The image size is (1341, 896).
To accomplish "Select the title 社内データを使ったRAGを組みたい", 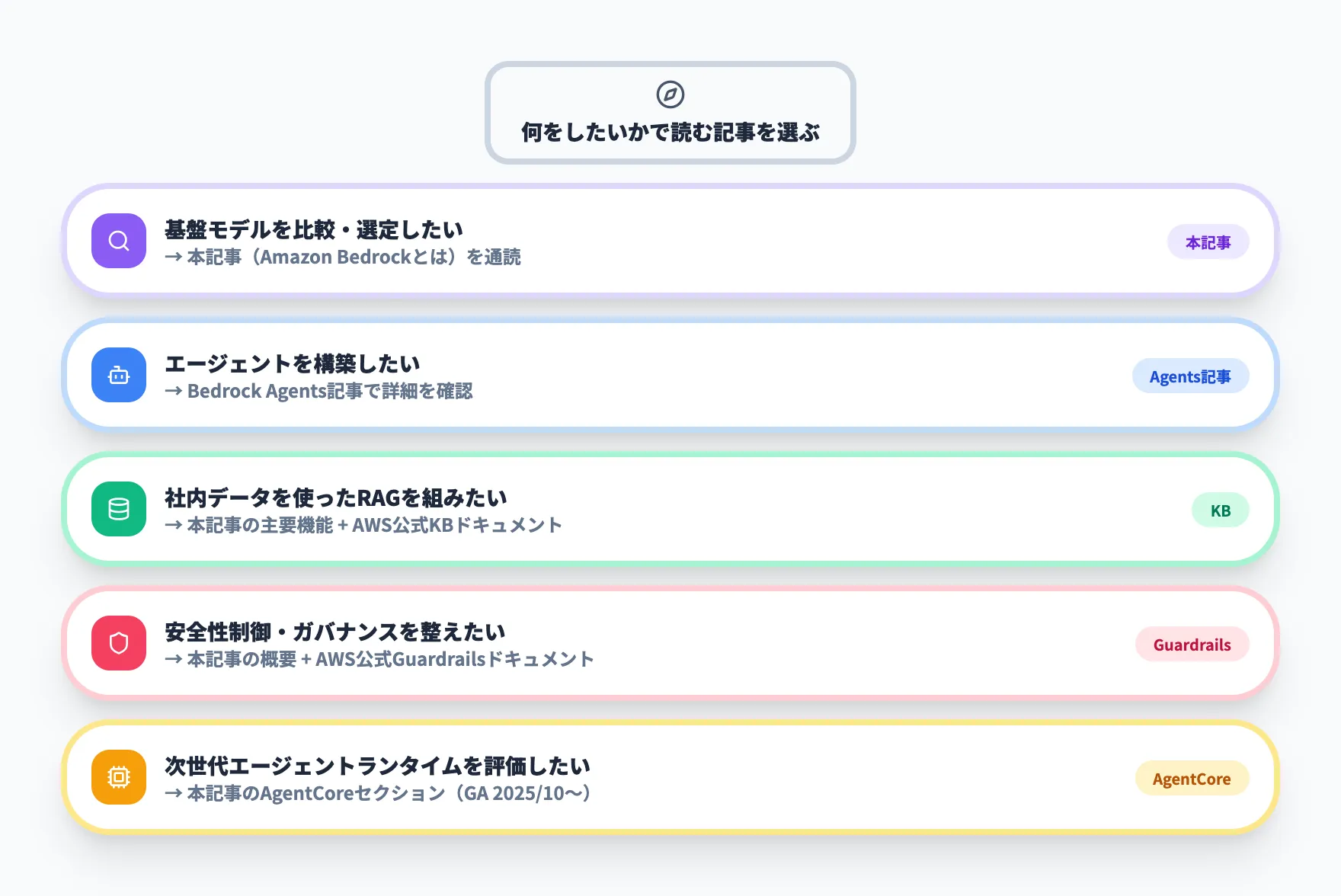I will 336,498.
